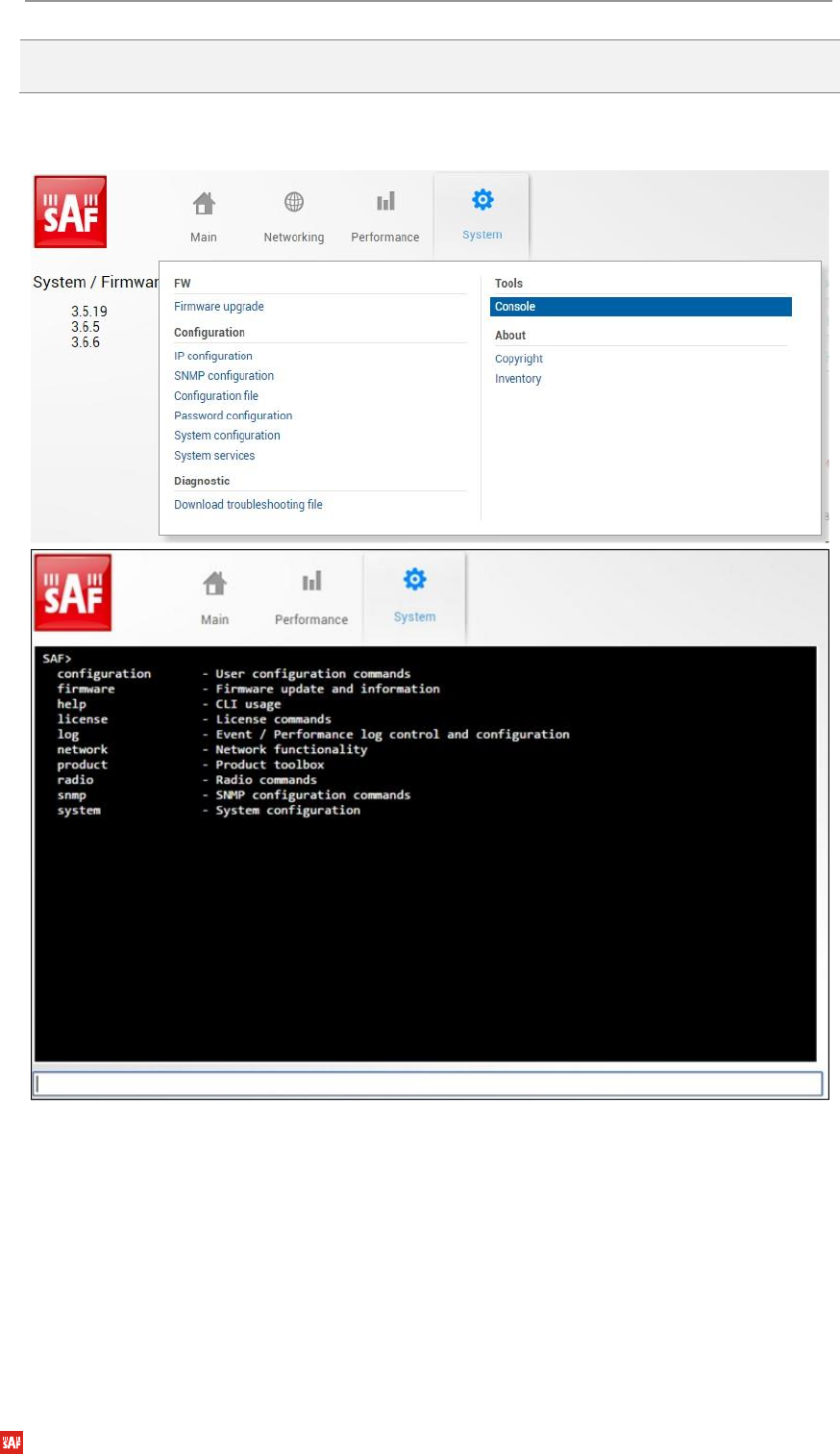The image size is (840, 1454).
Task: Select Console under Tools
Action: click(641, 307)
